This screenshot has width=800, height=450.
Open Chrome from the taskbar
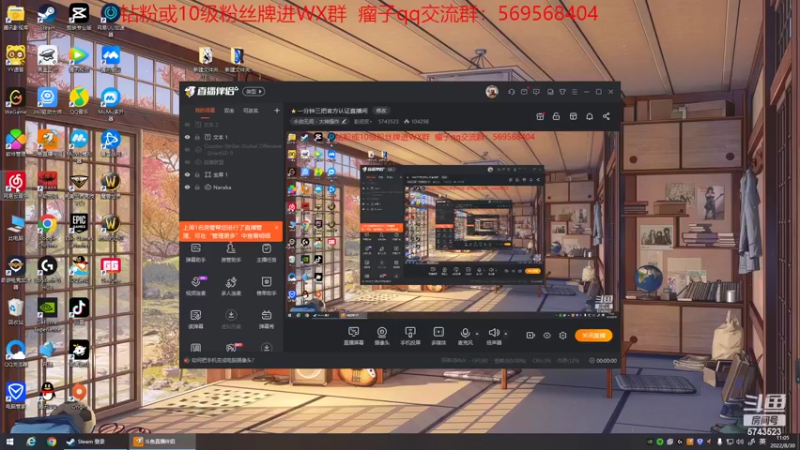[52, 442]
